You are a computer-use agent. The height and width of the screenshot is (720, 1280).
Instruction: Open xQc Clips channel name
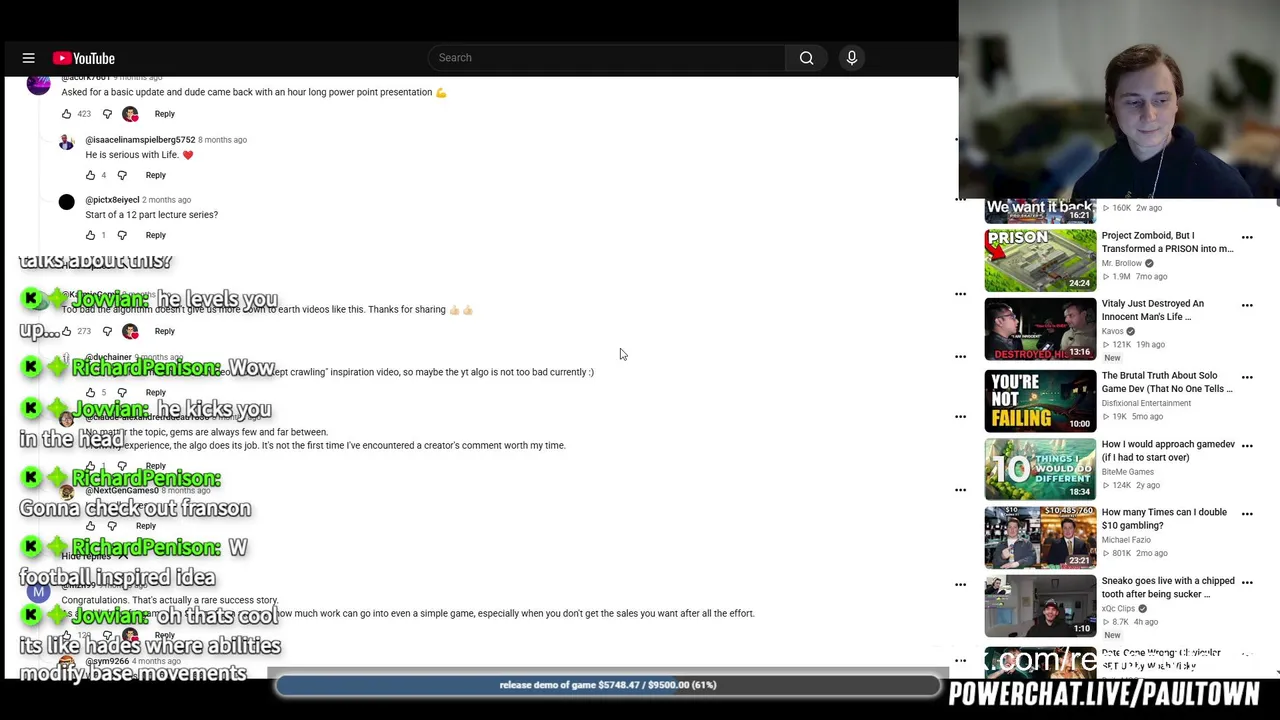tap(1118, 608)
